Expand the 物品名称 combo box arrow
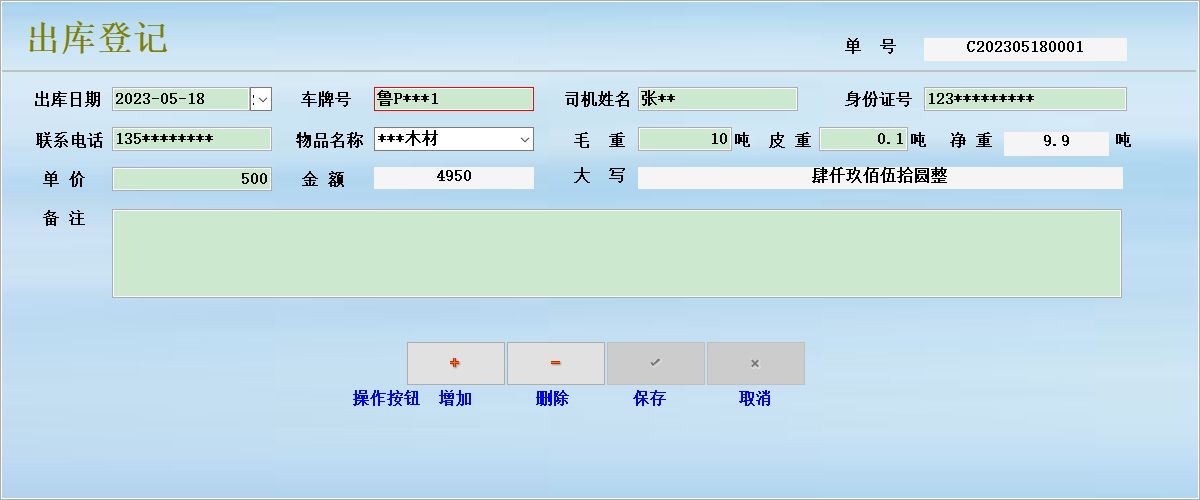 [x=525, y=139]
